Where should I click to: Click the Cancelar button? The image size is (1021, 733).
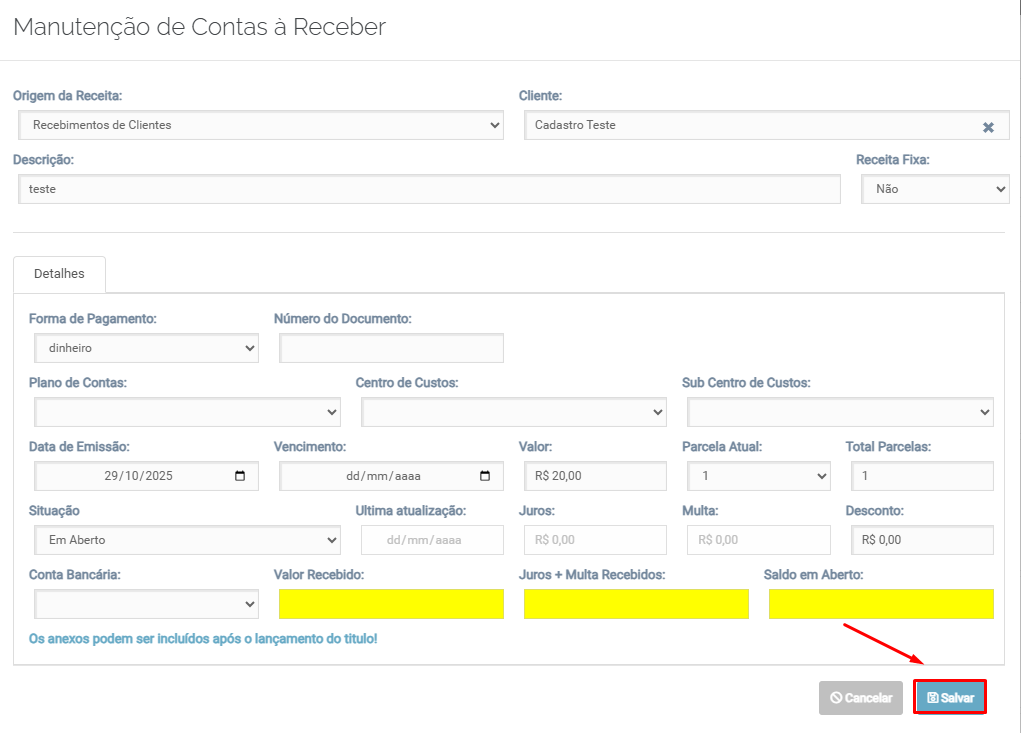860,698
